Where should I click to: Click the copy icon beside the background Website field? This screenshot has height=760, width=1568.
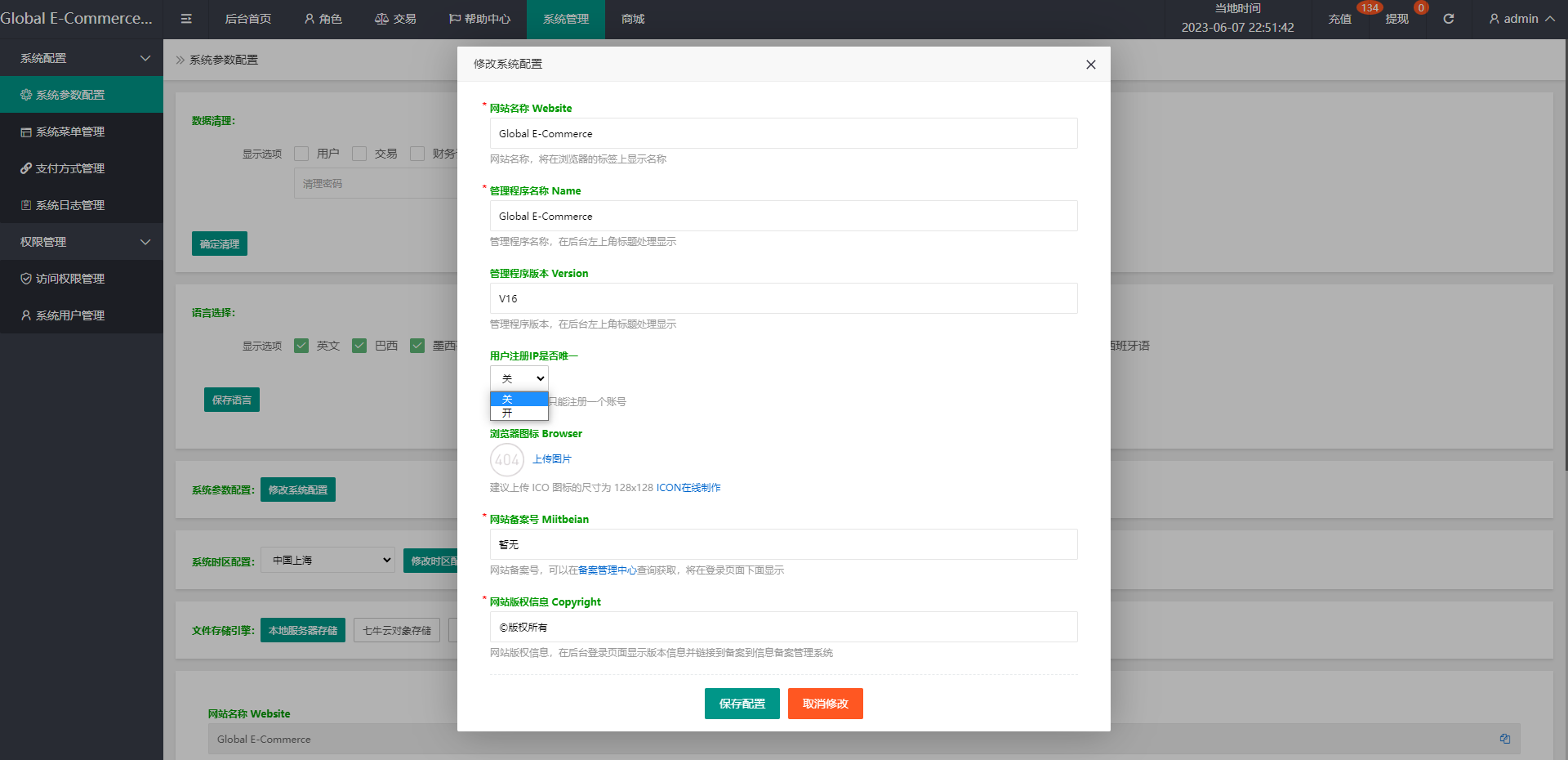[x=1504, y=739]
